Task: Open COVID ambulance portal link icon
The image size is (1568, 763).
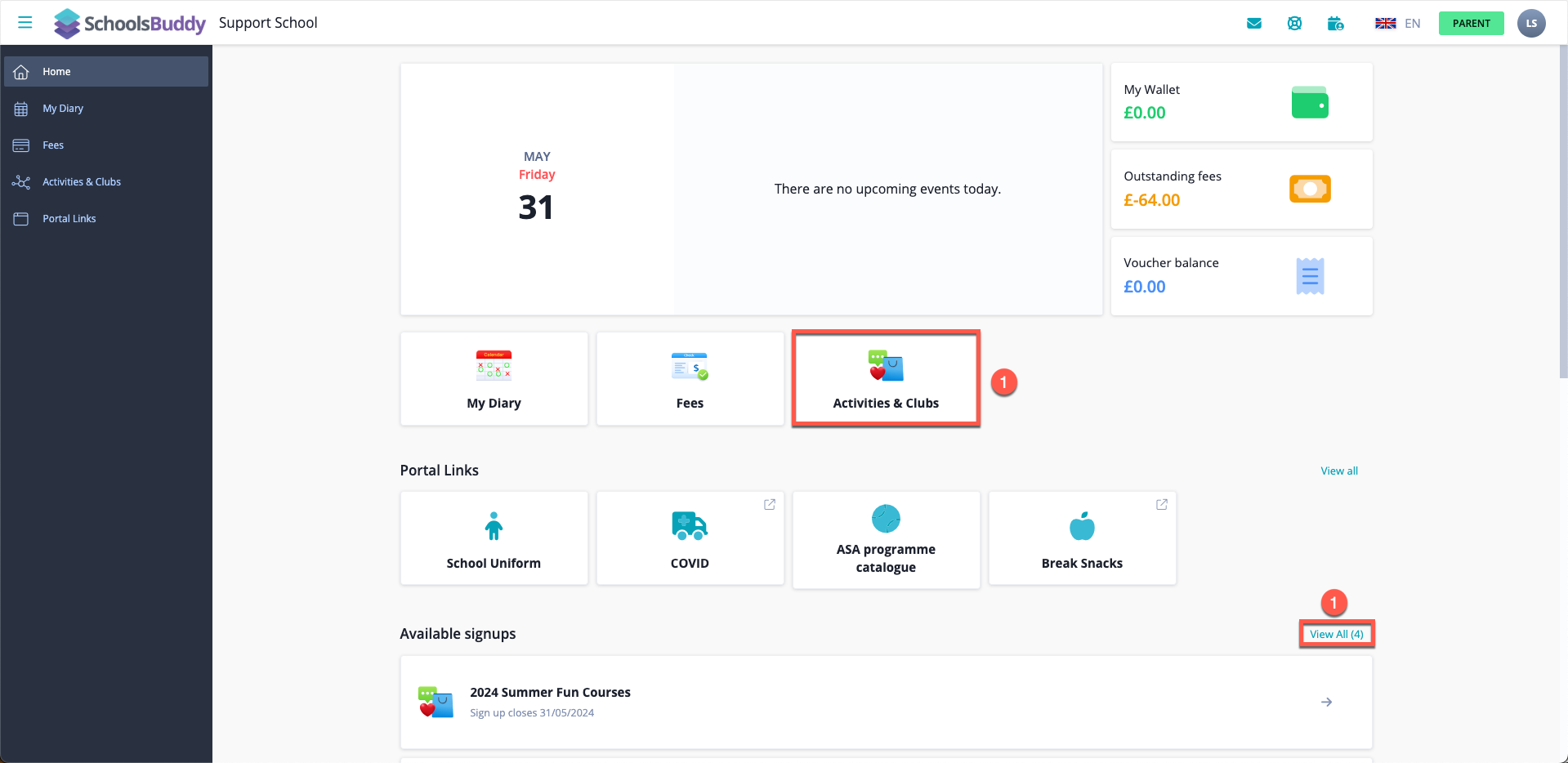Action: 690,526
